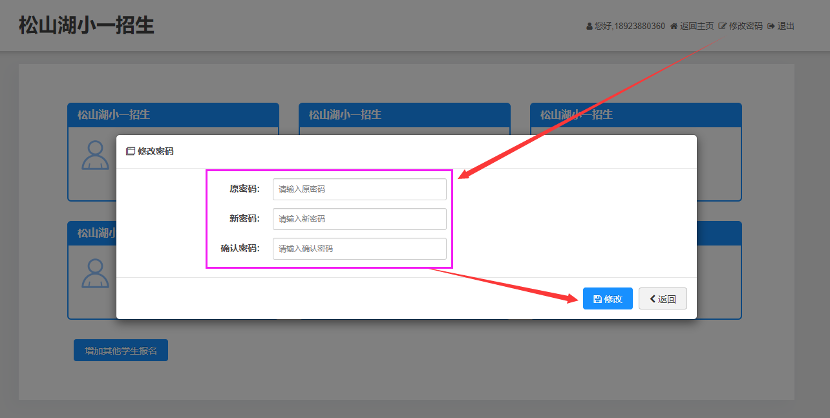Focus the 原密码 input field
The width and height of the screenshot is (830, 418).
click(x=359, y=189)
